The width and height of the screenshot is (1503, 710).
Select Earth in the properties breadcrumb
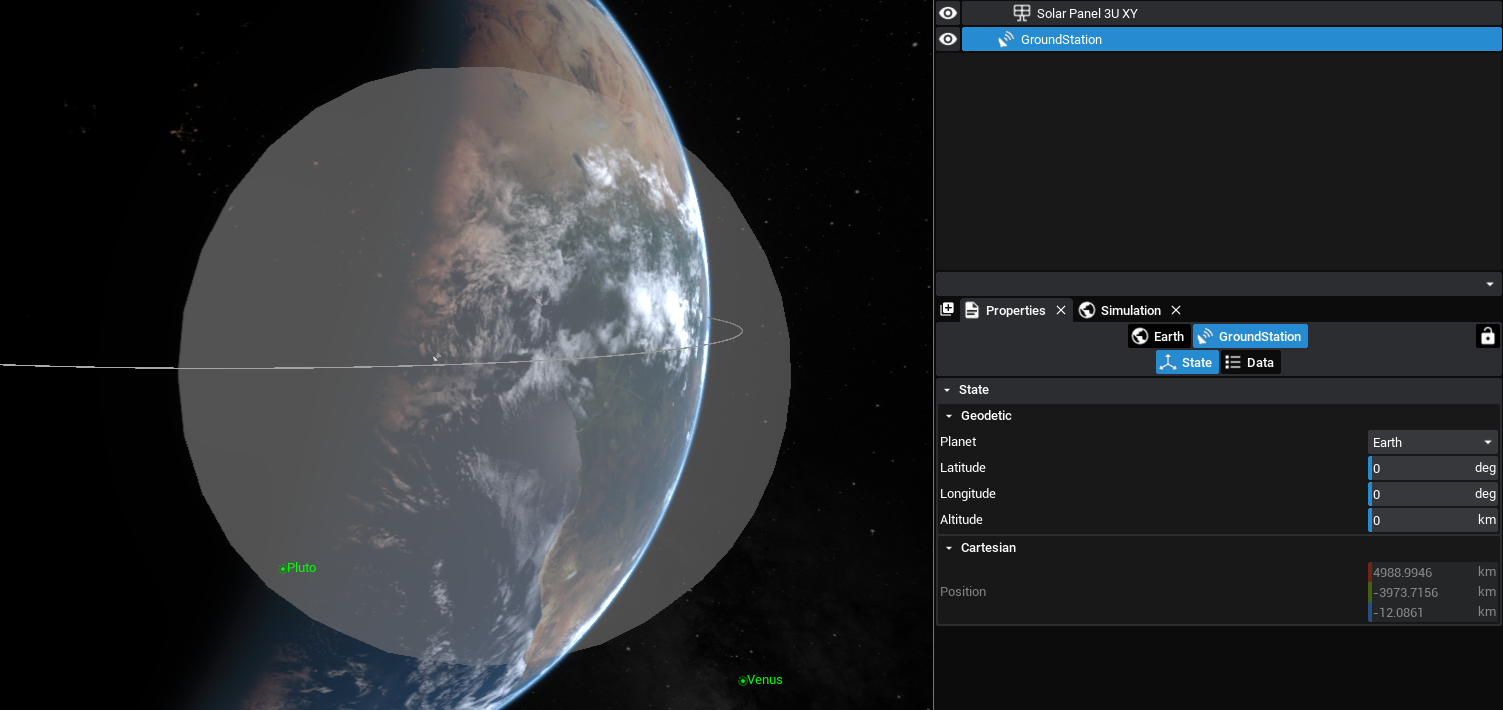click(1158, 336)
